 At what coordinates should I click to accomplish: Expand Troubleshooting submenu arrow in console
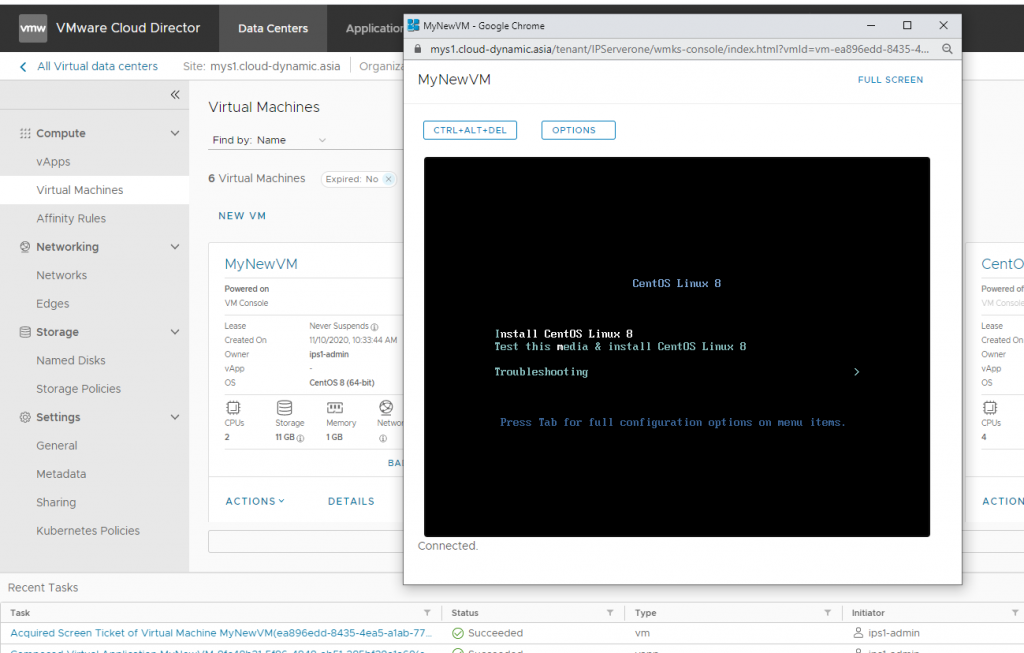(857, 372)
